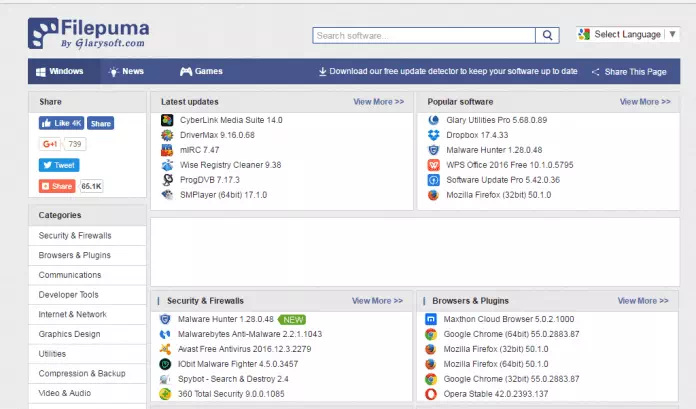Screen dimensions: 696x409
Task: Click the WPS Office 2016 icon
Action: pyautogui.click(x=433, y=165)
